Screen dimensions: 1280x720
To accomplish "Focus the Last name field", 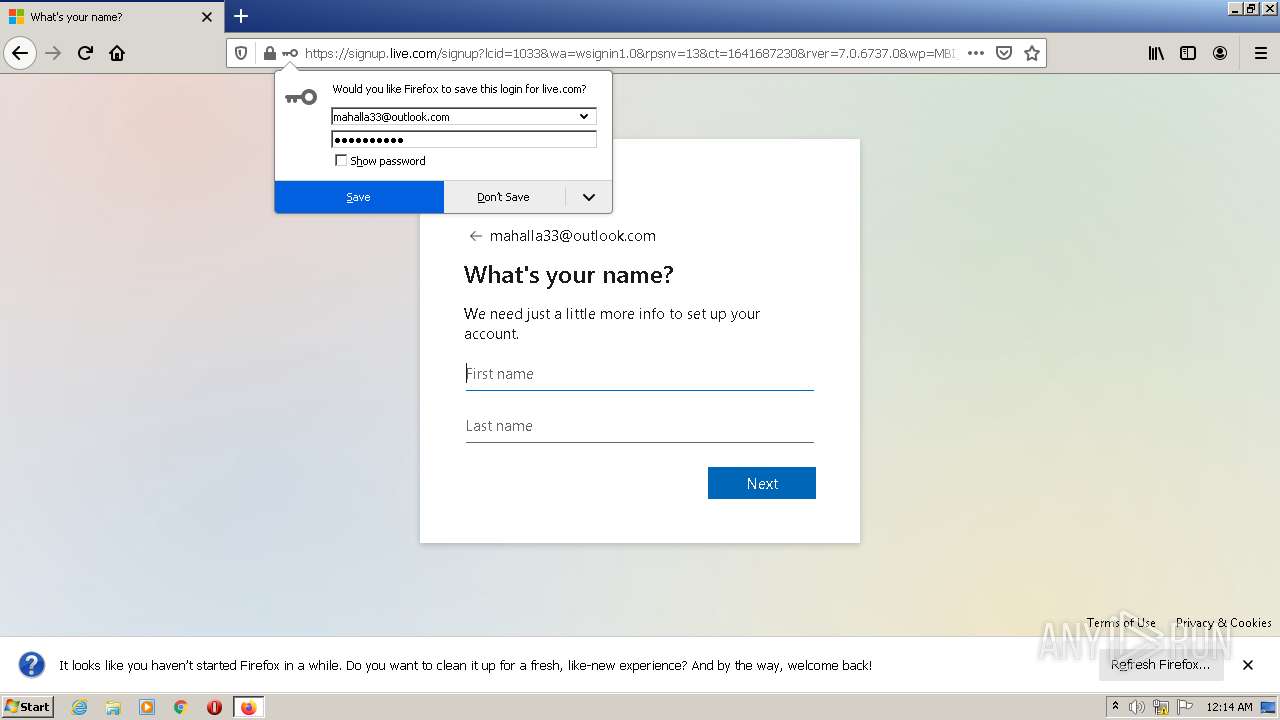I will click(x=640, y=426).
